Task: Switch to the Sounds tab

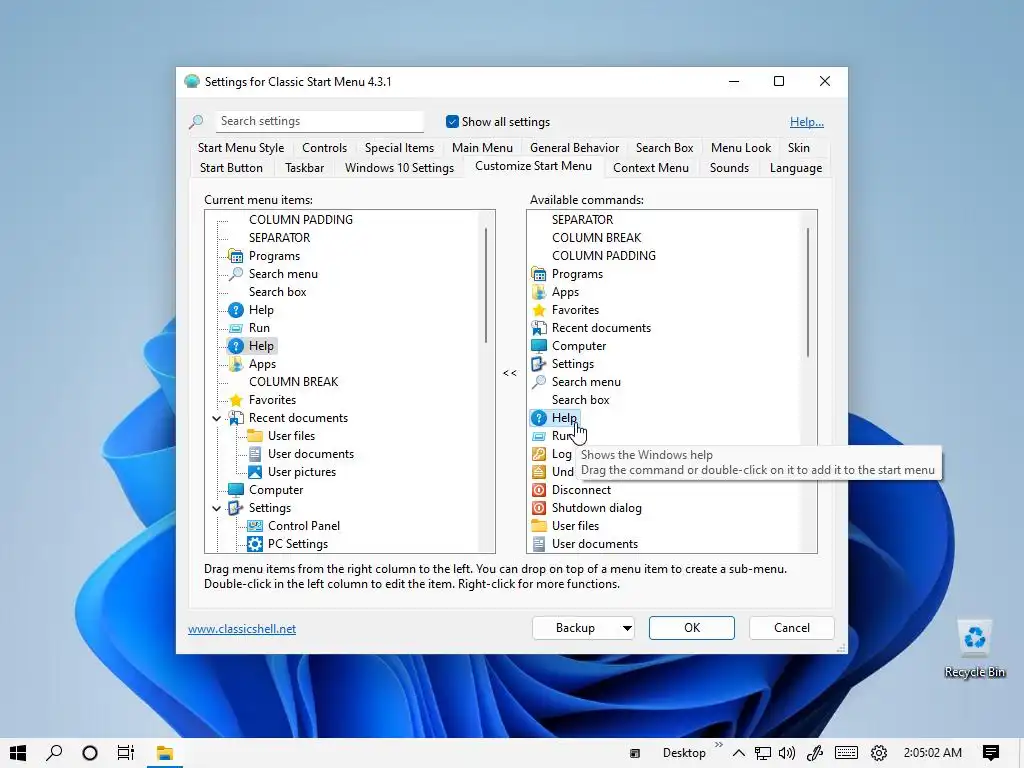Action: point(729,168)
